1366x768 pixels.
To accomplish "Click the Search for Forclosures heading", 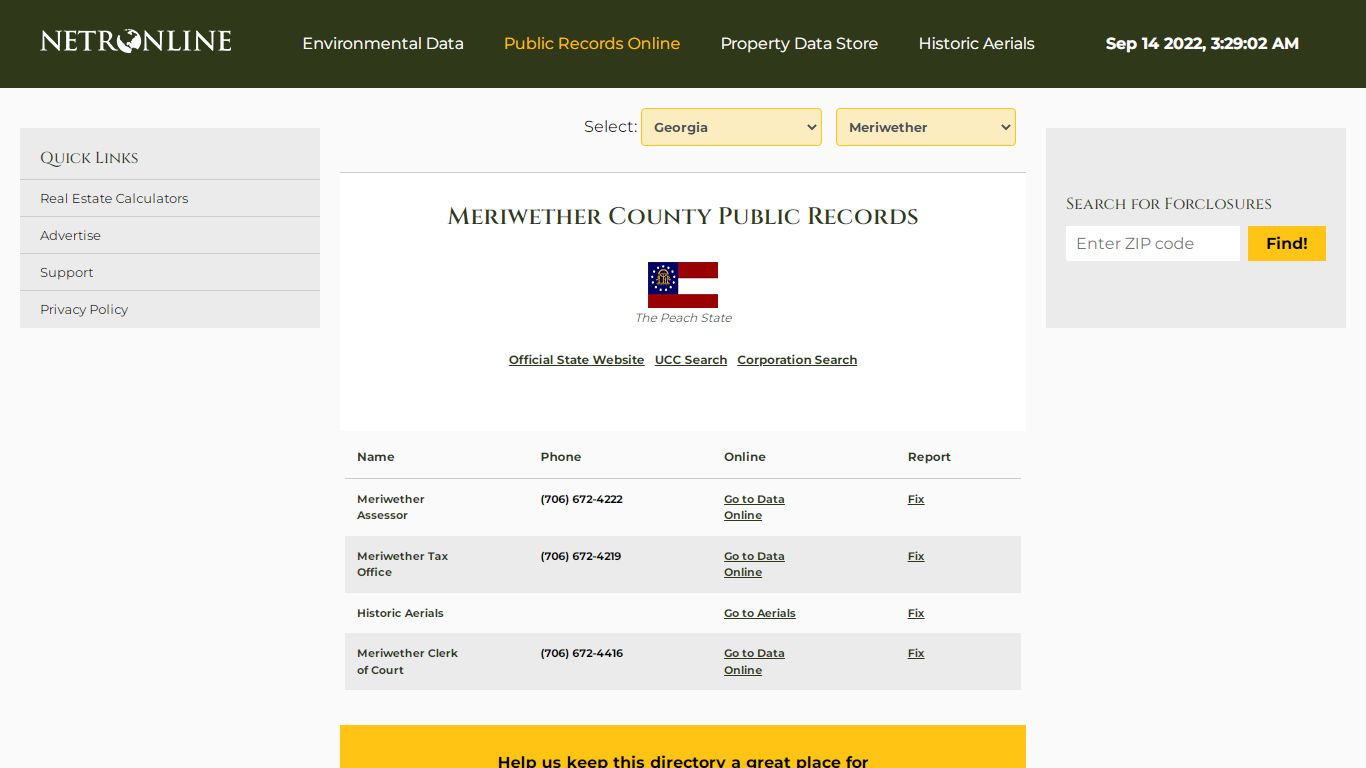I will (1168, 204).
